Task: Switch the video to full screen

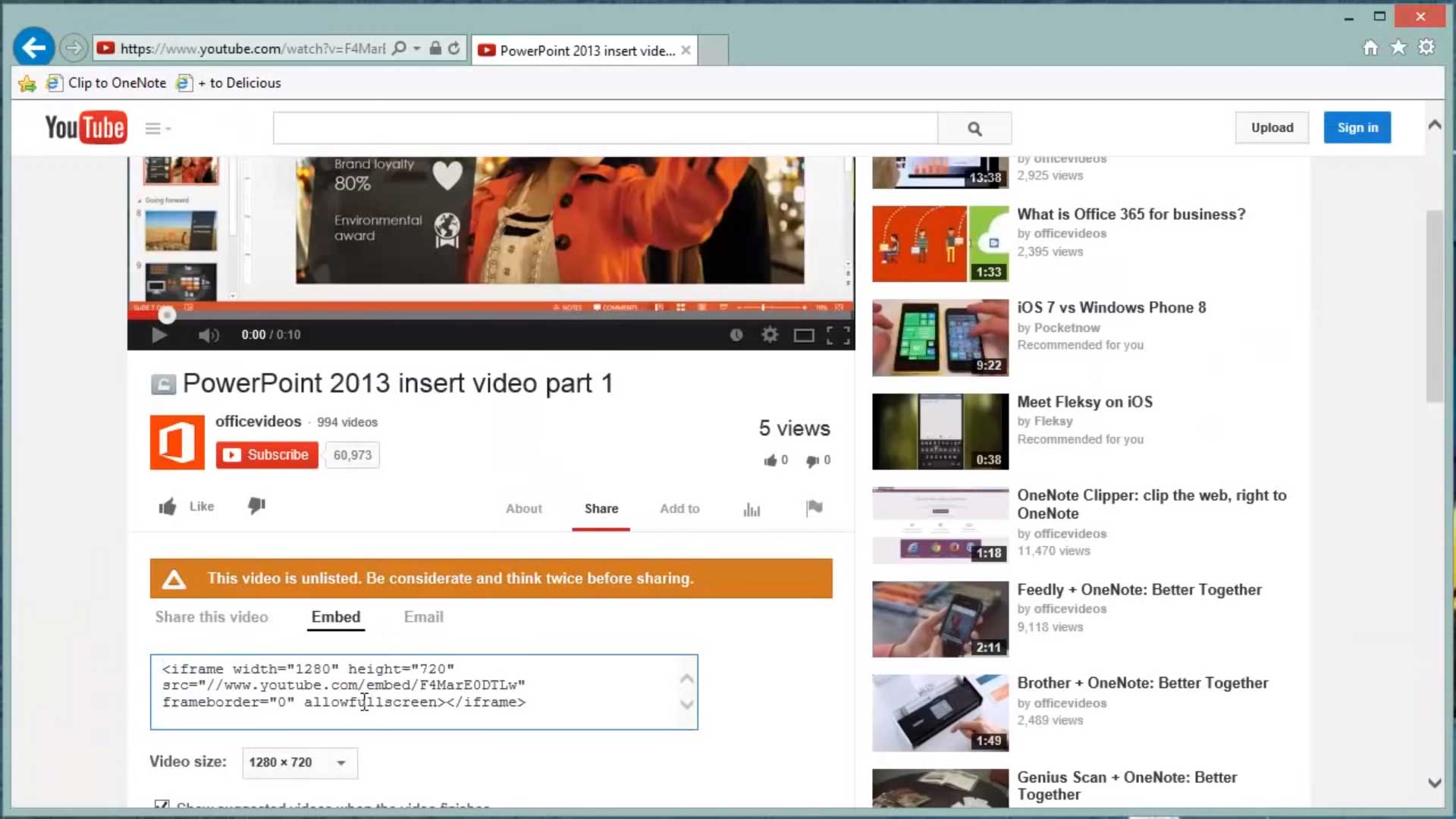Action: (x=838, y=335)
